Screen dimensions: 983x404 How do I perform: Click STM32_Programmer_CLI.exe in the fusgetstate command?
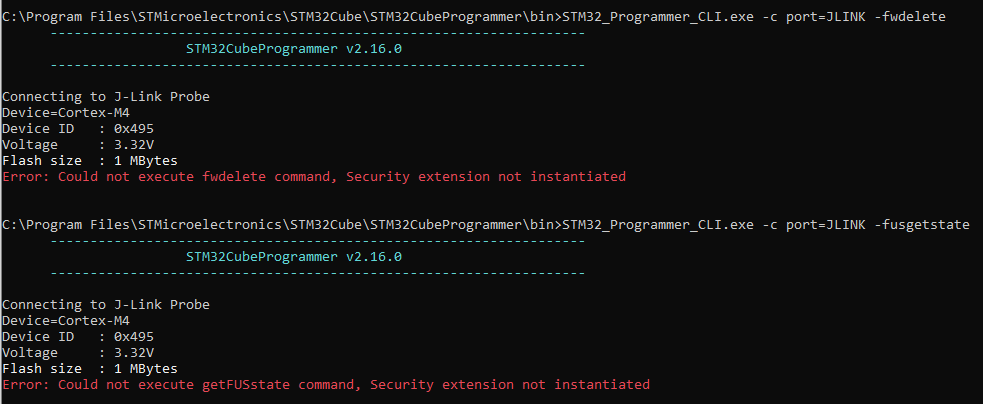click(x=658, y=224)
